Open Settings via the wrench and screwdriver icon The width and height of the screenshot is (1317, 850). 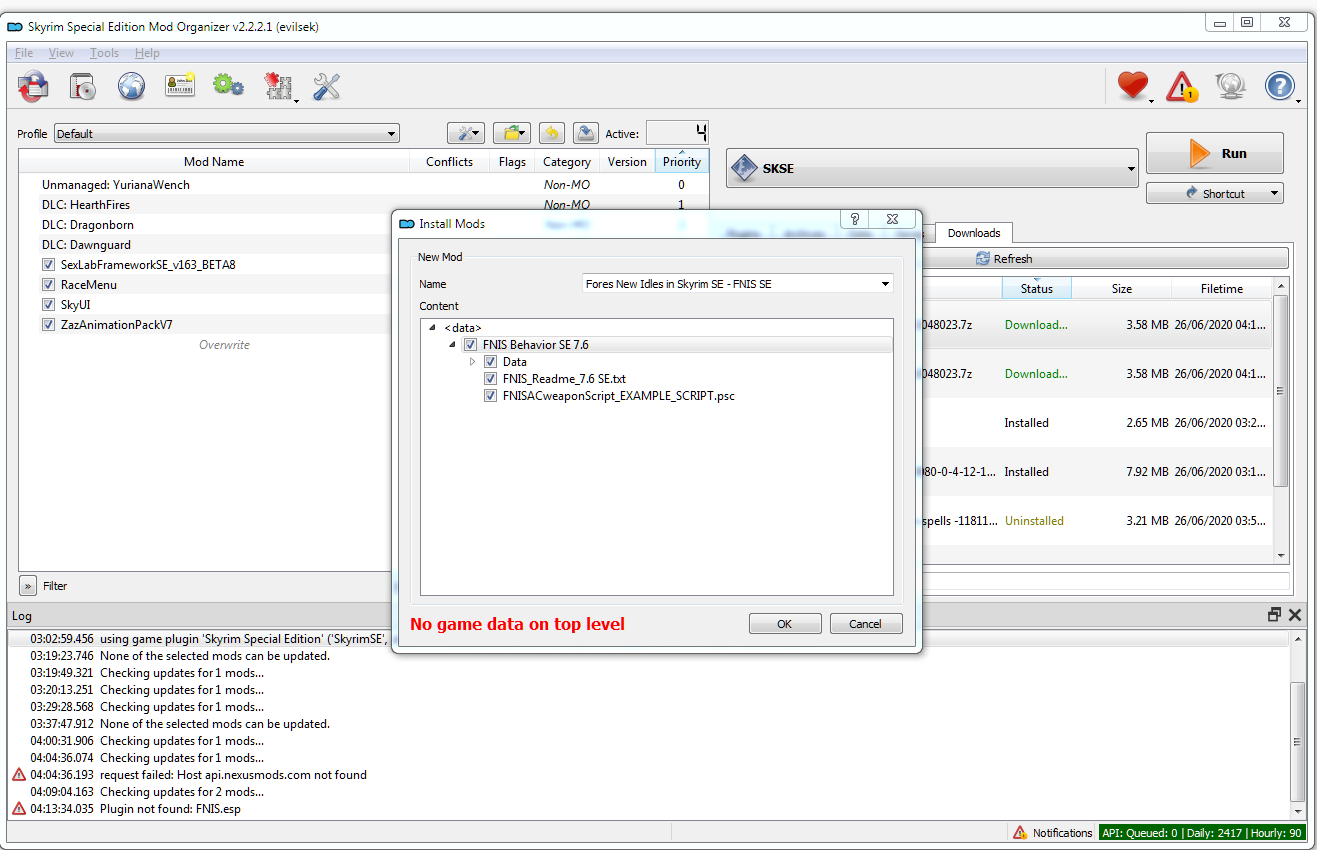click(x=326, y=86)
